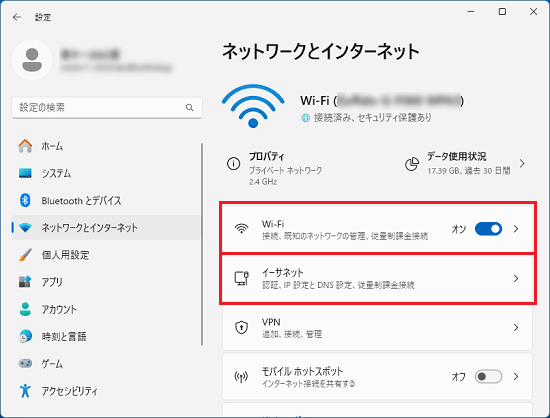This screenshot has height=418, width=550.
Task: Open アクセシビリティ settings
Action: 107,391
